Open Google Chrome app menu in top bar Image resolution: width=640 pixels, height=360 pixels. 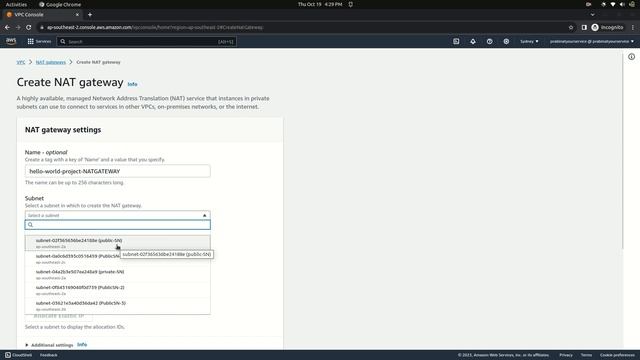point(60,4)
